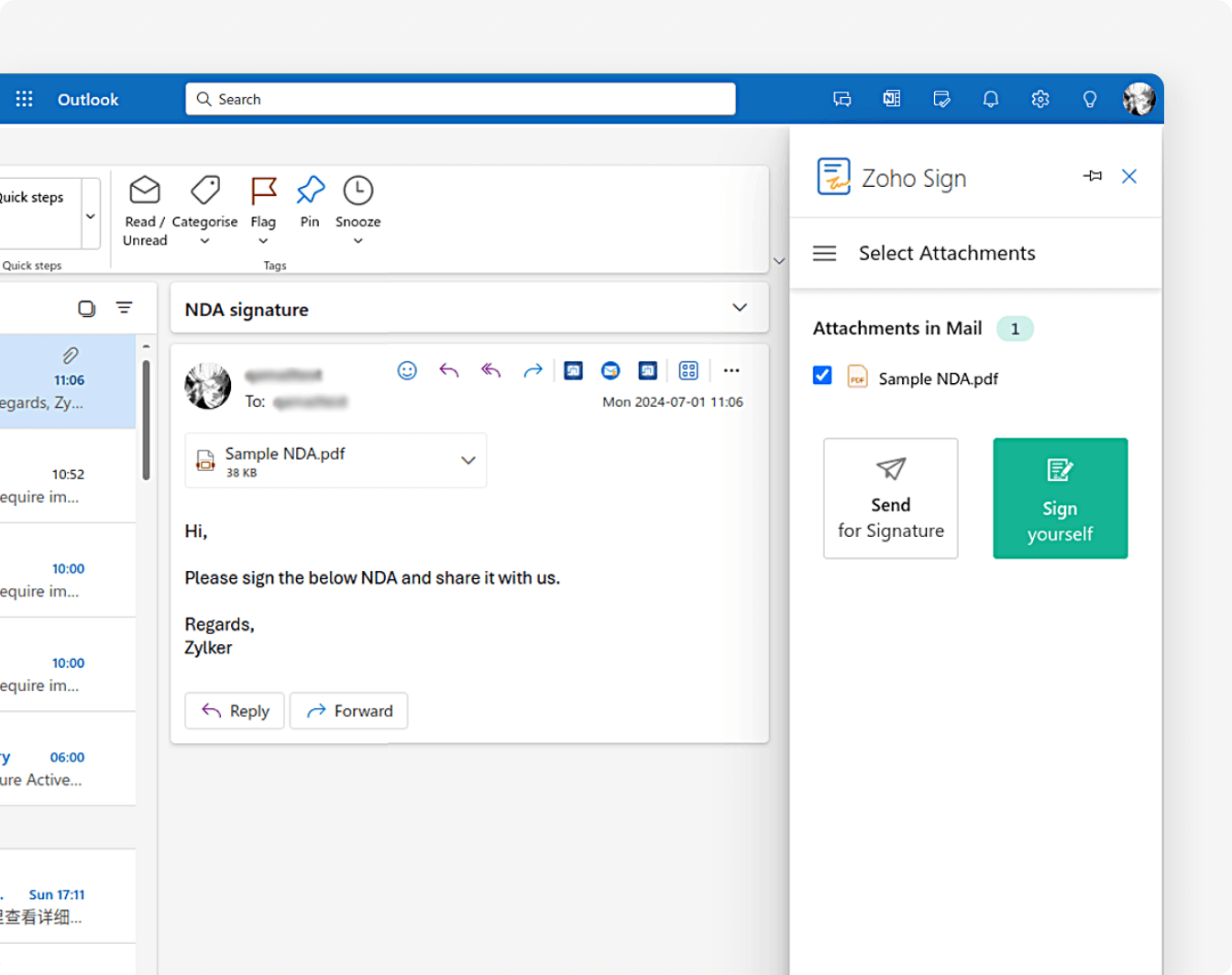This screenshot has height=975, width=1232.
Task: Open the third blue add-in icon in message toolbar
Action: pyautogui.click(x=648, y=370)
